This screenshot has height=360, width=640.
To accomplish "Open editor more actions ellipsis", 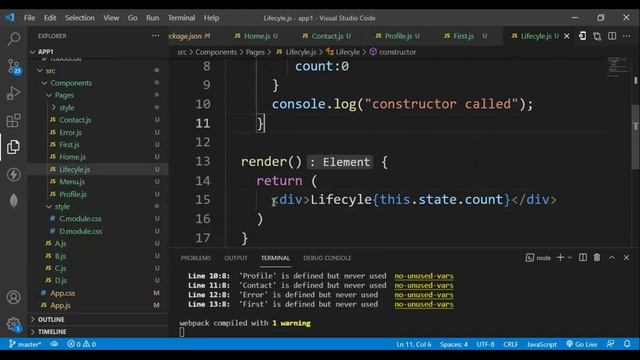I will pos(627,36).
